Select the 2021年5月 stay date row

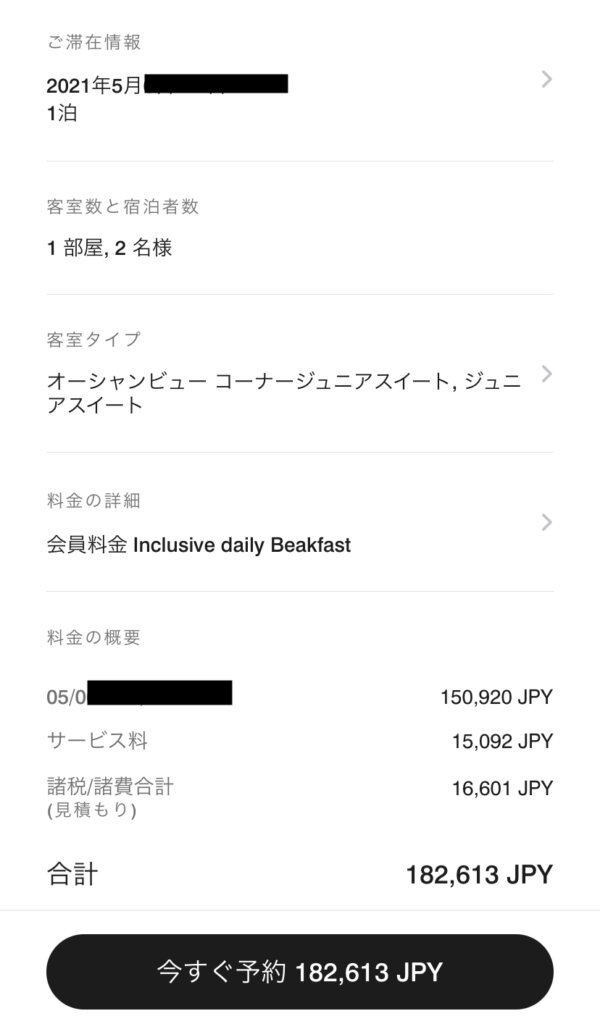pos(300,98)
